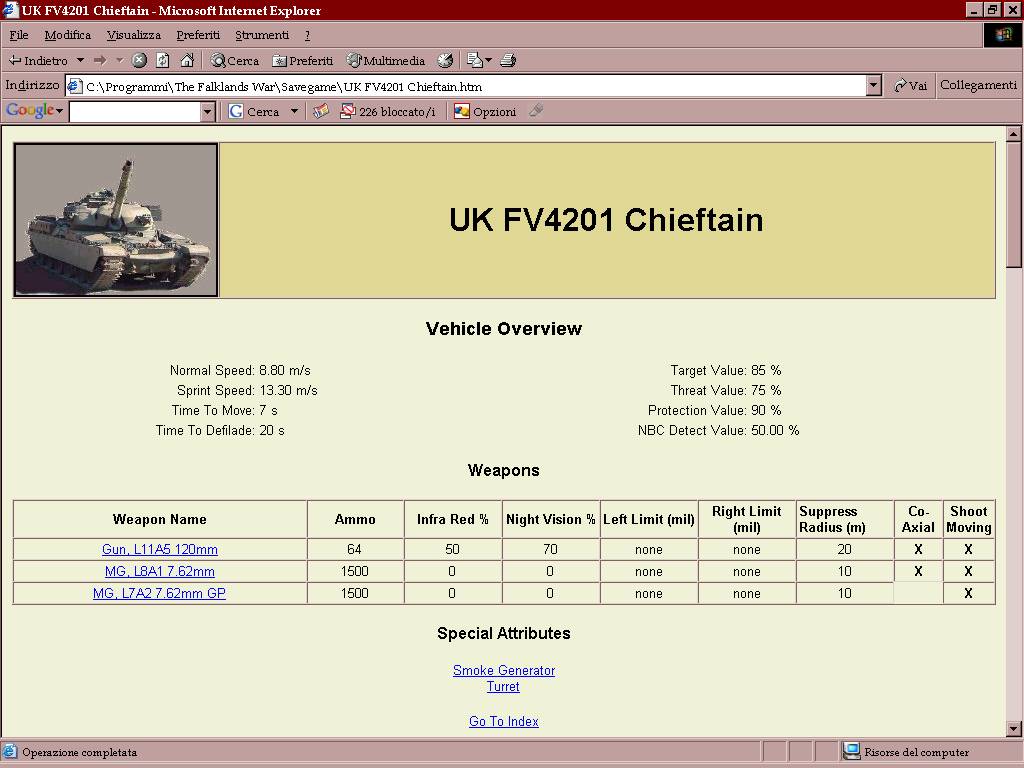Image resolution: width=1024 pixels, height=768 pixels.
Task: Click the vertical scrollbar thumb
Action: pyautogui.click(x=1014, y=205)
